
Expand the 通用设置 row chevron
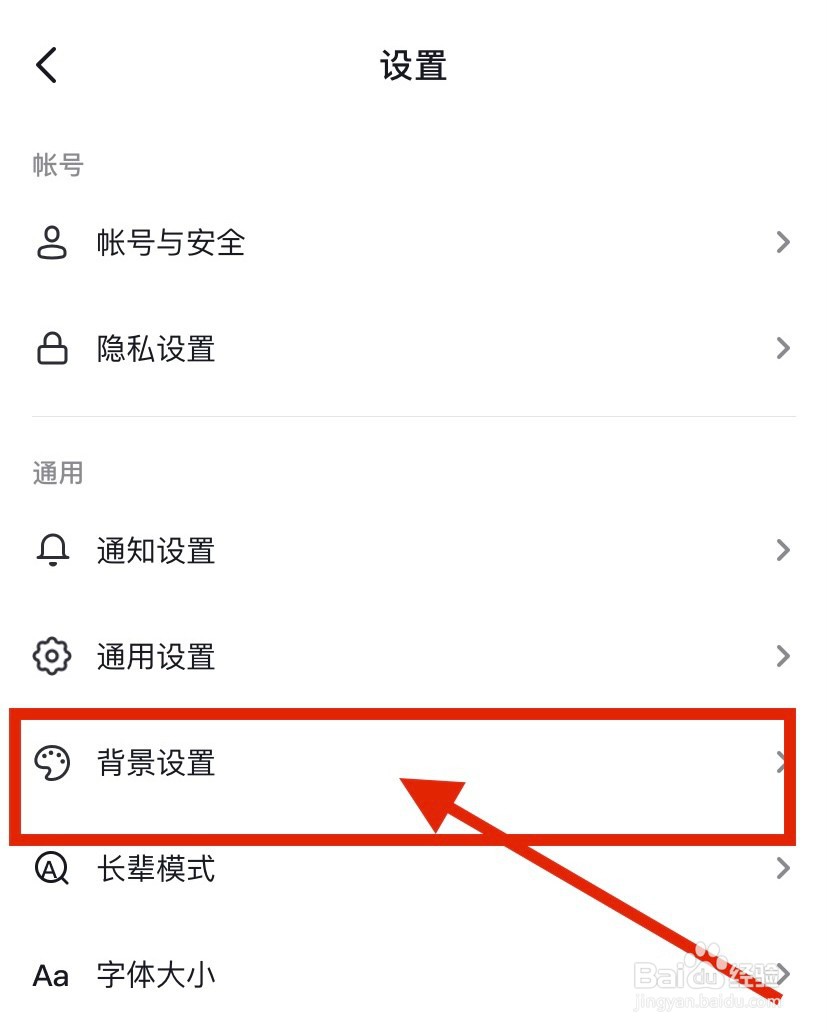coord(782,656)
